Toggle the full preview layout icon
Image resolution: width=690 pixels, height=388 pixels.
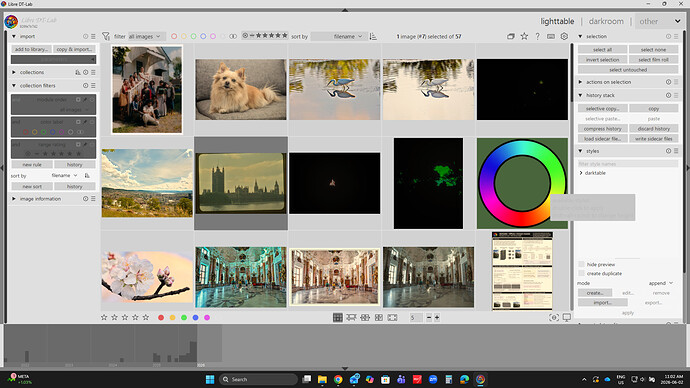click(392, 317)
